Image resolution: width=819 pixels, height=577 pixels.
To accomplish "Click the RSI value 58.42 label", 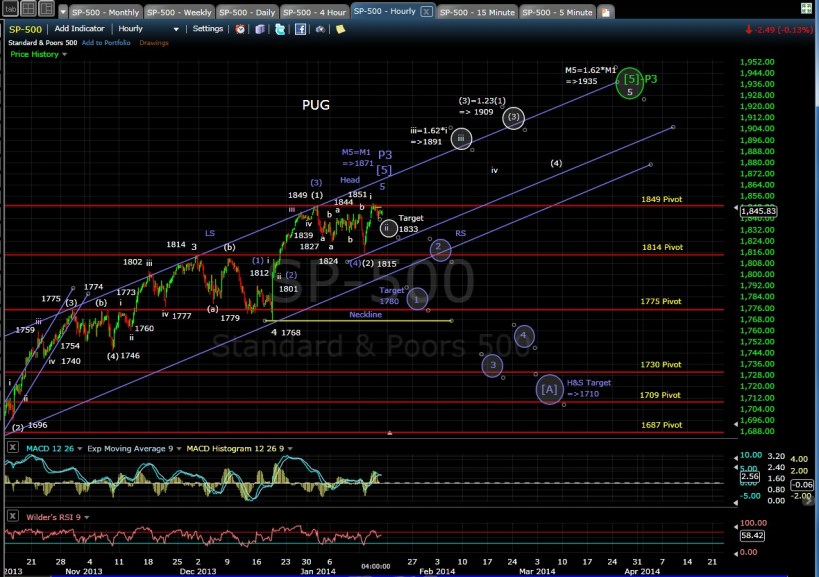I will pyautogui.click(x=752, y=535).
